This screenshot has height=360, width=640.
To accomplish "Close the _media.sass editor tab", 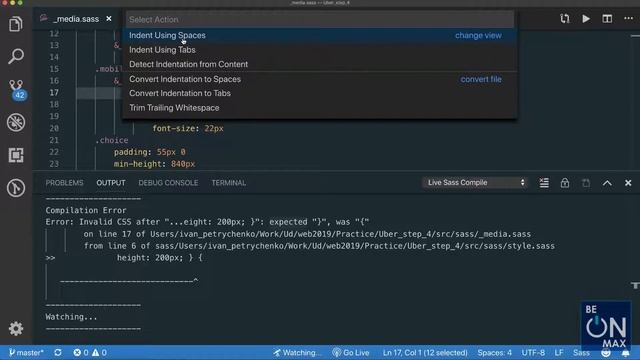I will [x=109, y=19].
